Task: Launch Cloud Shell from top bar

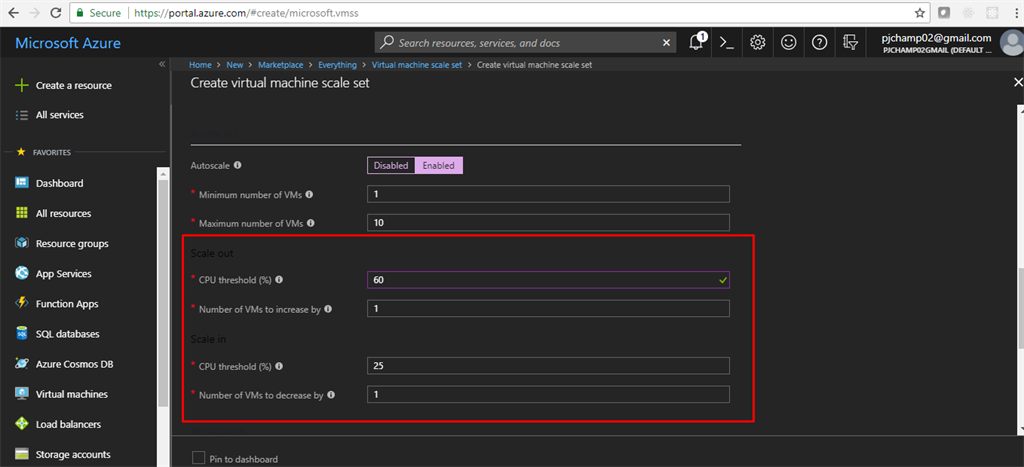Action: pos(728,42)
